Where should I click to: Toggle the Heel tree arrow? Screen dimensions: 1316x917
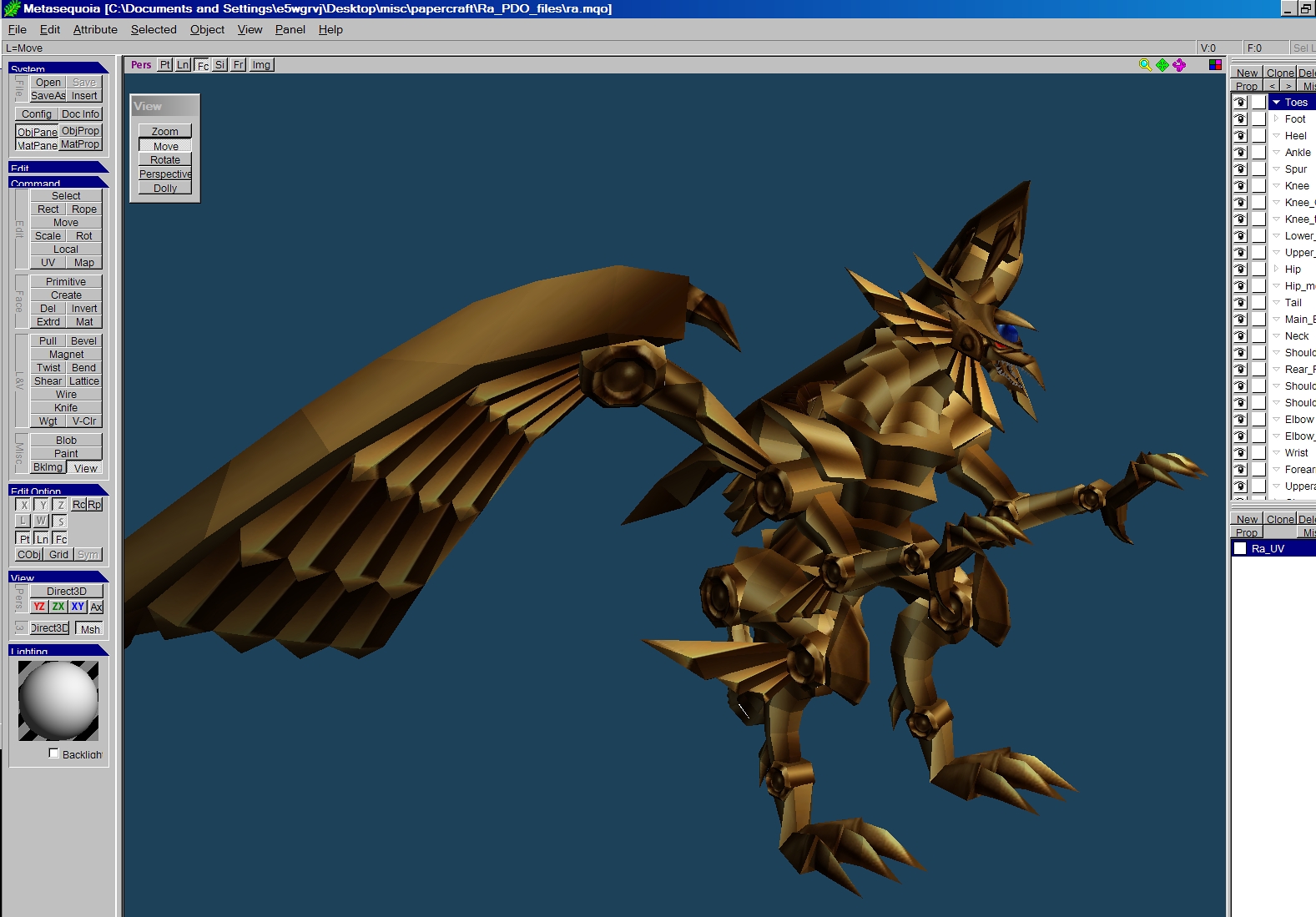click(x=1276, y=135)
